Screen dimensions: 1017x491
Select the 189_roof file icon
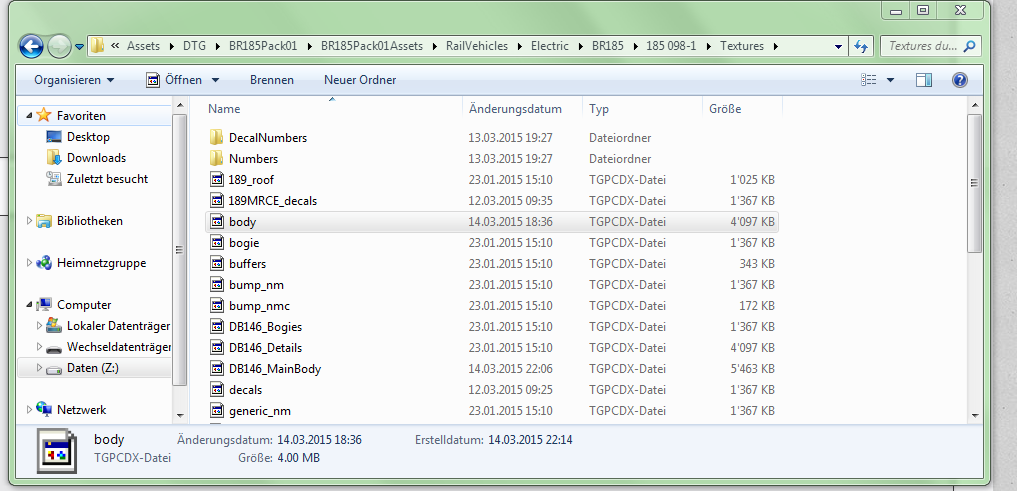(217, 180)
